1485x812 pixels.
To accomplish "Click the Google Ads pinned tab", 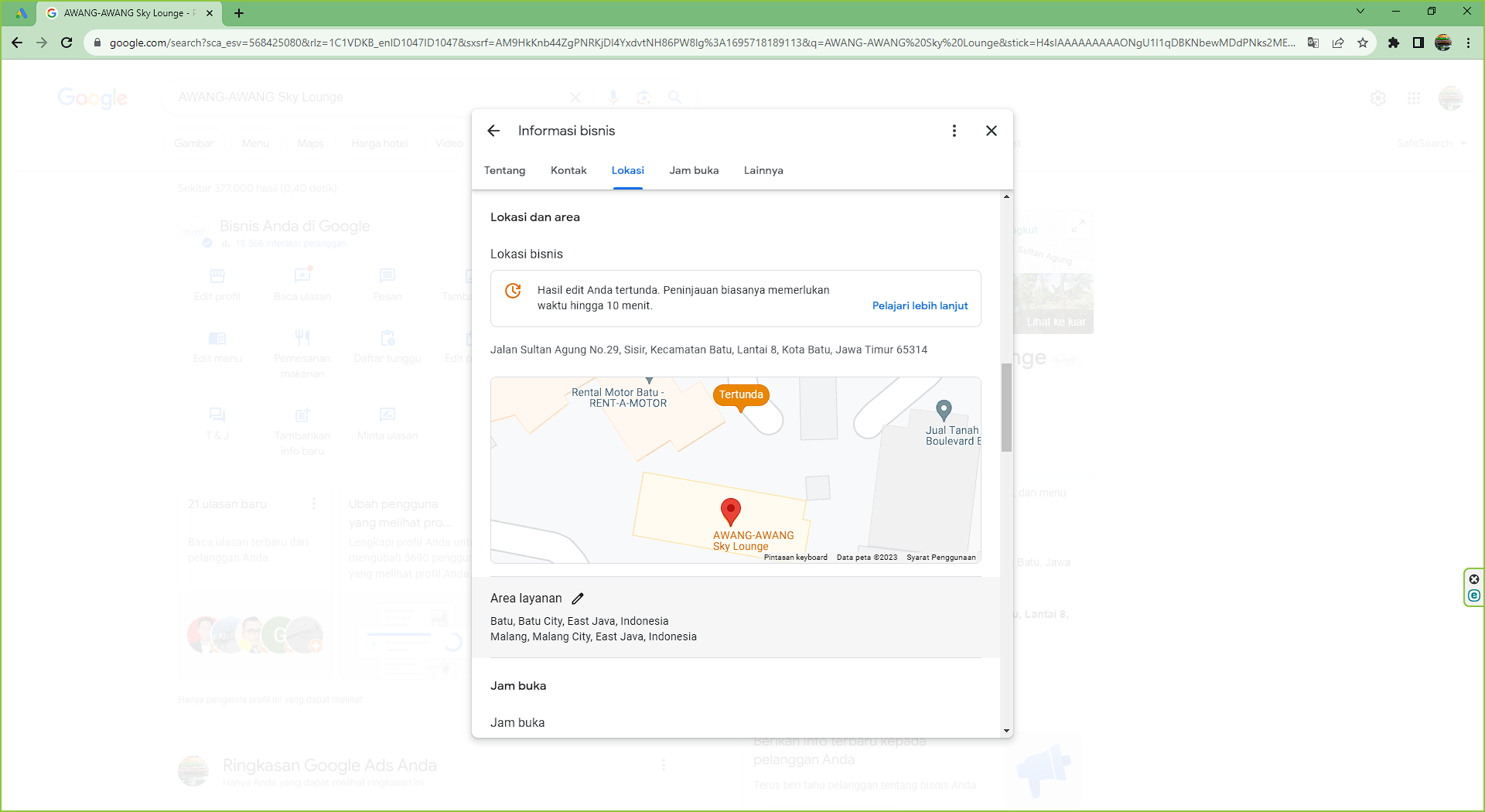I will click(x=21, y=13).
